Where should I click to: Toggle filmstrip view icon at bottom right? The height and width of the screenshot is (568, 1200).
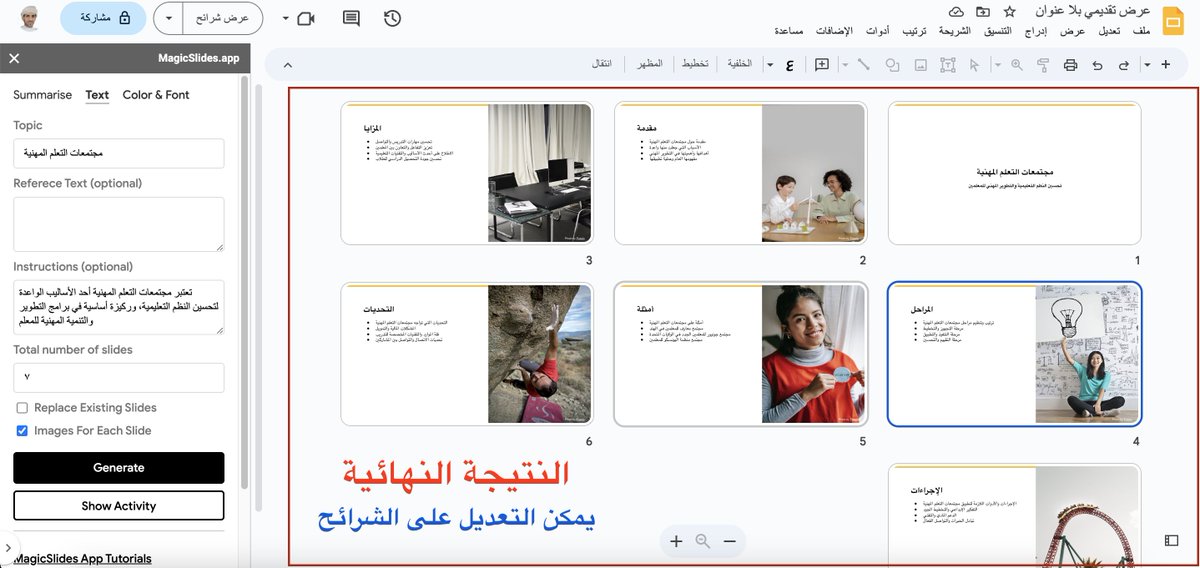point(1171,541)
